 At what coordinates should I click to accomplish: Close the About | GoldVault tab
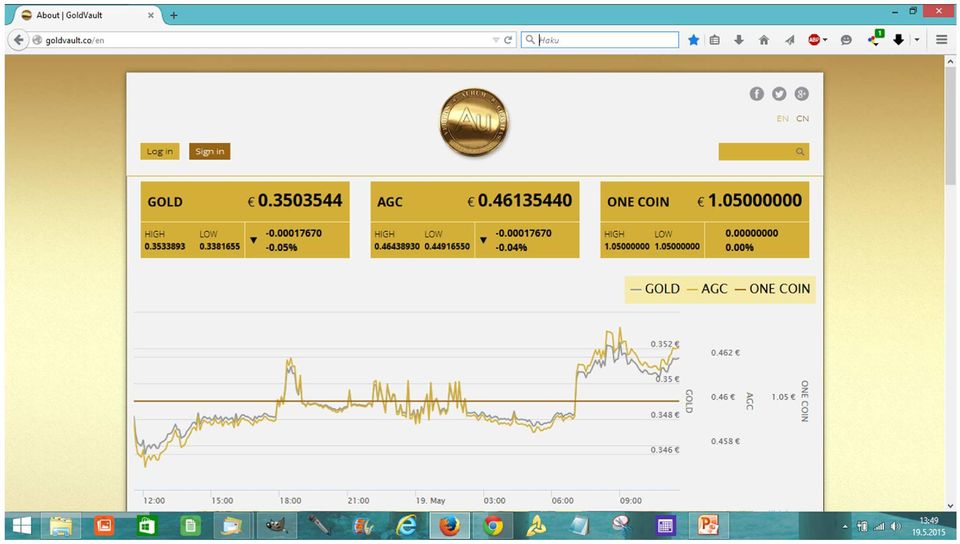(151, 15)
